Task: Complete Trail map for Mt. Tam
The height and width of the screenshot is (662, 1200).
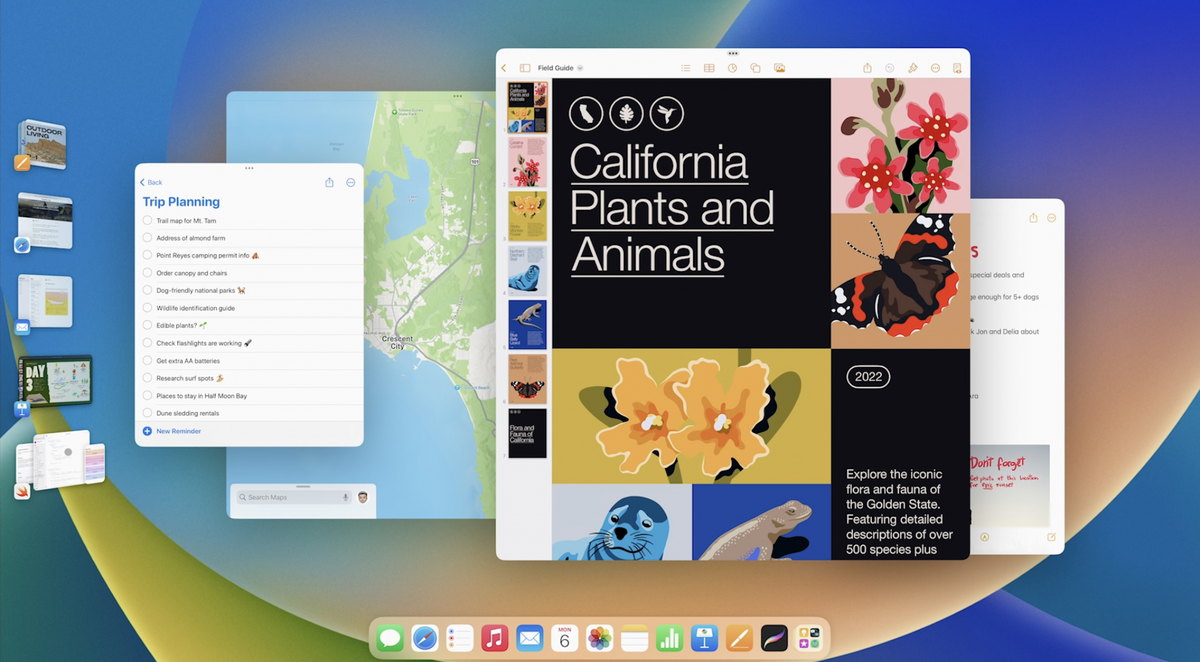Action: pos(147,220)
